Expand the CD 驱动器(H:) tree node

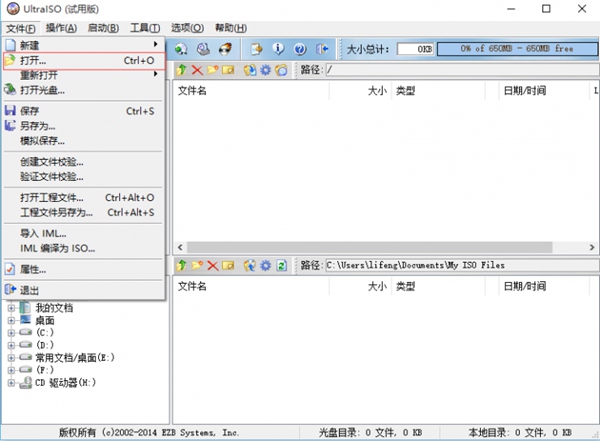(11, 382)
